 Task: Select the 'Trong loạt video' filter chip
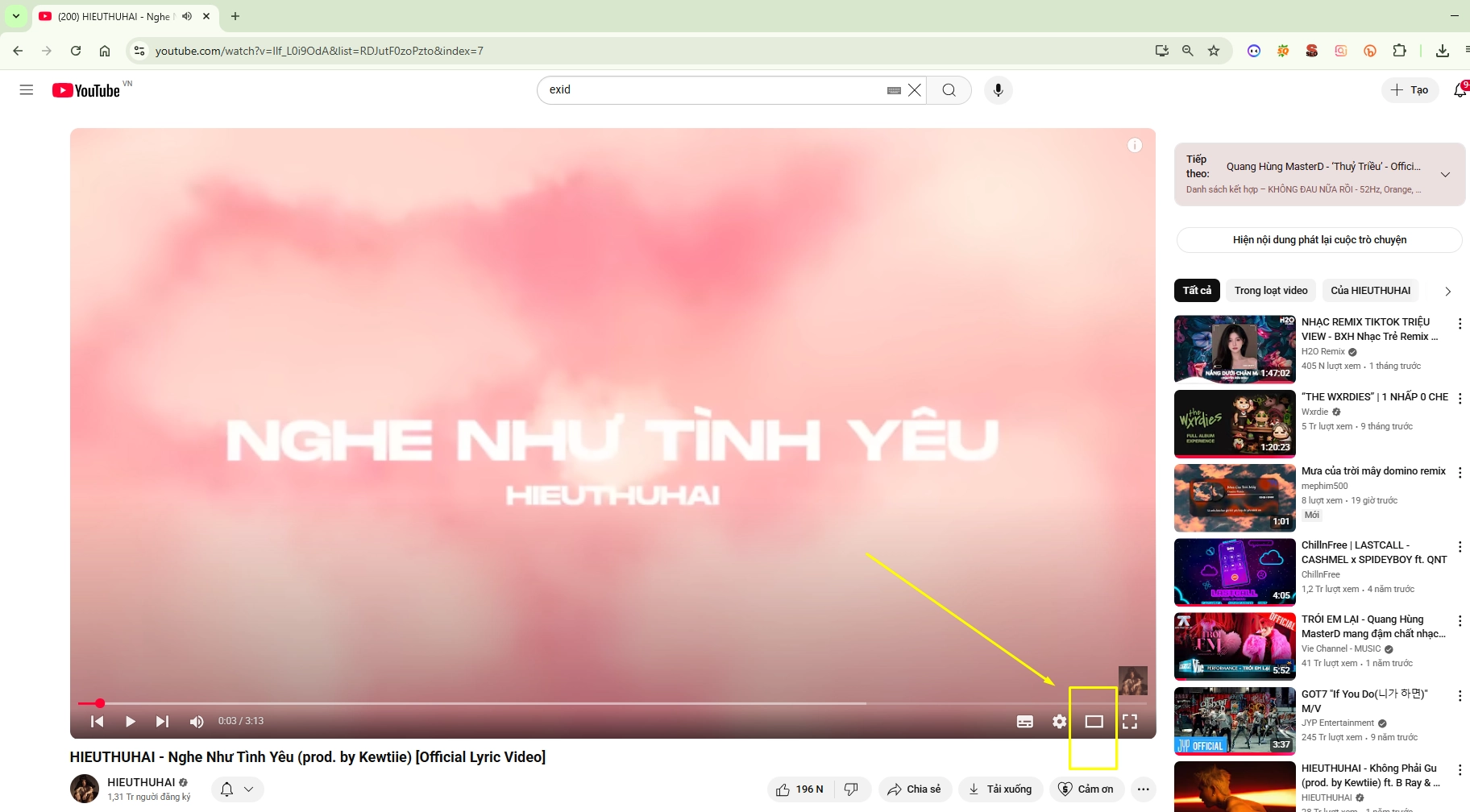(1270, 291)
